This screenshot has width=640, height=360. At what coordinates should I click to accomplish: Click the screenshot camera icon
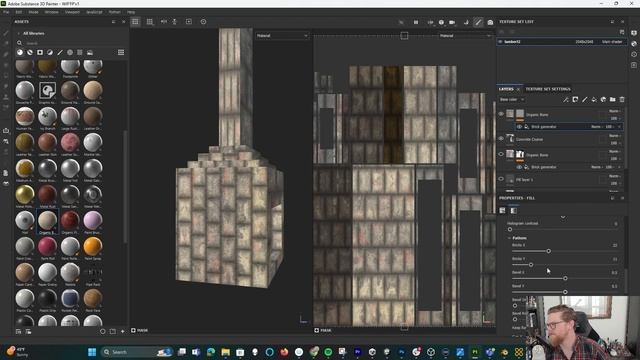pyautogui.click(x=490, y=22)
